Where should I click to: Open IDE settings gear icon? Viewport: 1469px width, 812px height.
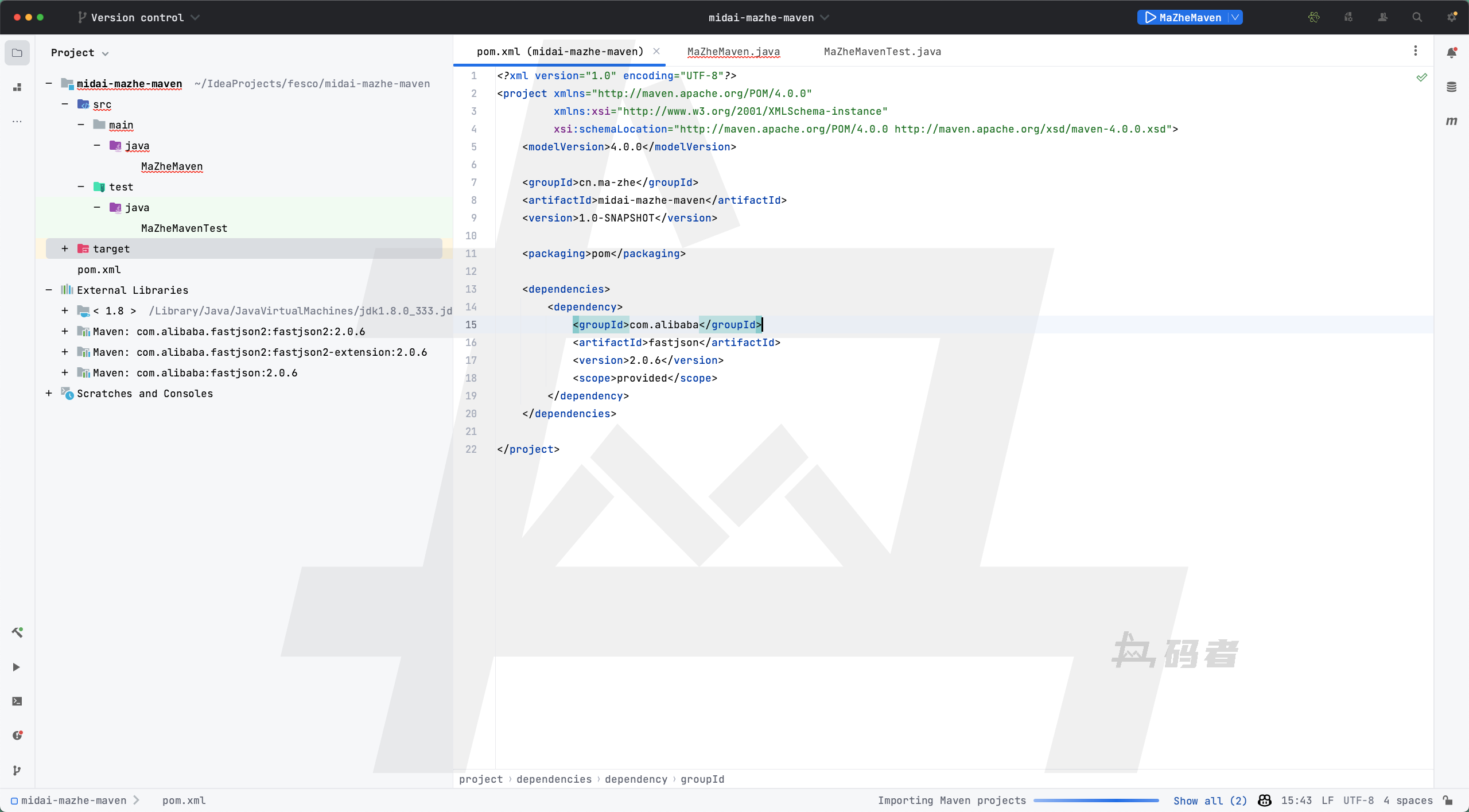pos(1451,17)
